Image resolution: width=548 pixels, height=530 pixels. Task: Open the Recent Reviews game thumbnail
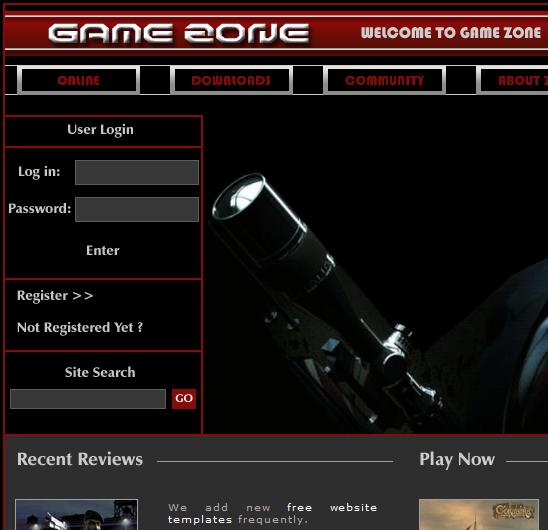(77, 515)
